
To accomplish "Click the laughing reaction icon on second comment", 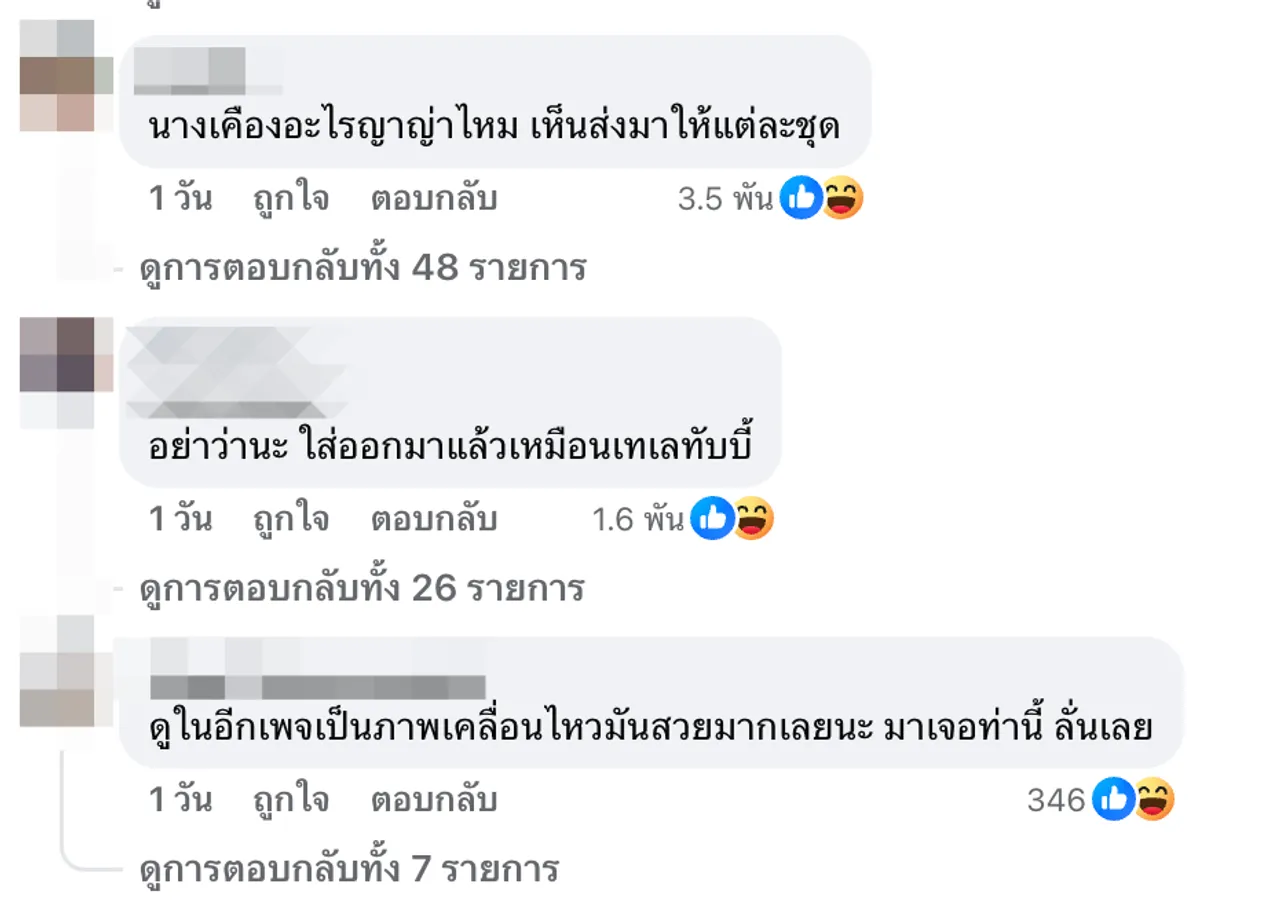I will [x=752, y=518].
